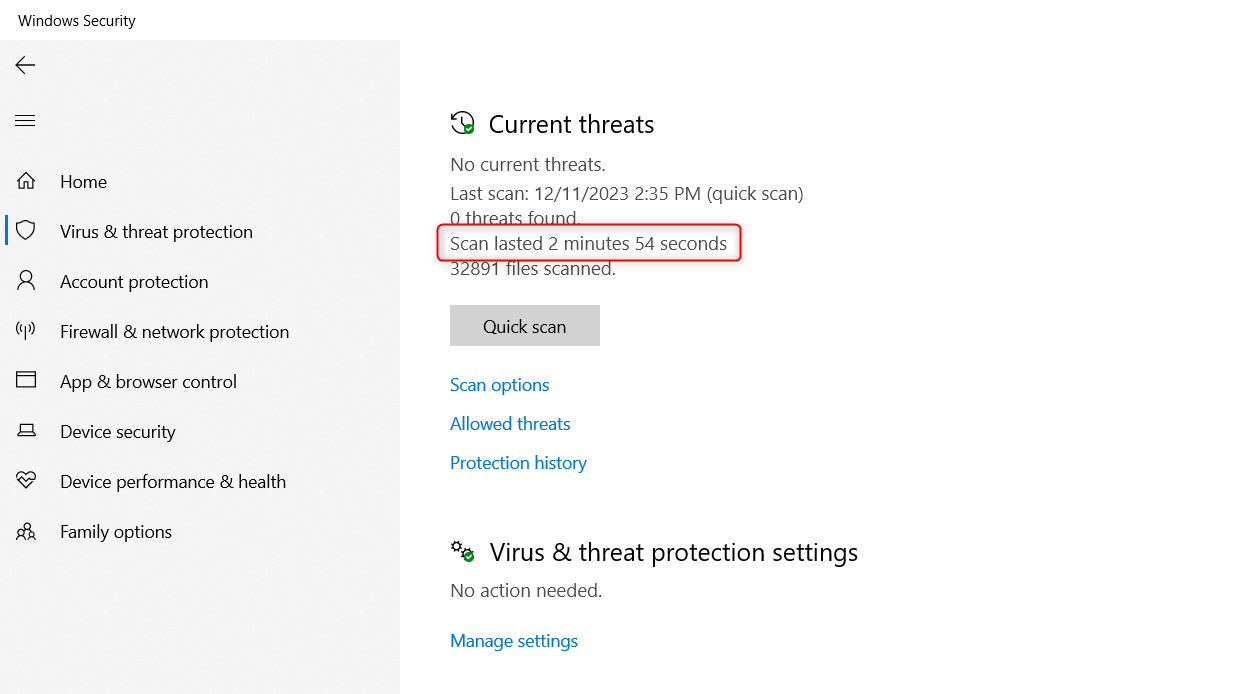
Task: Click the Manage settings link
Action: (x=514, y=641)
